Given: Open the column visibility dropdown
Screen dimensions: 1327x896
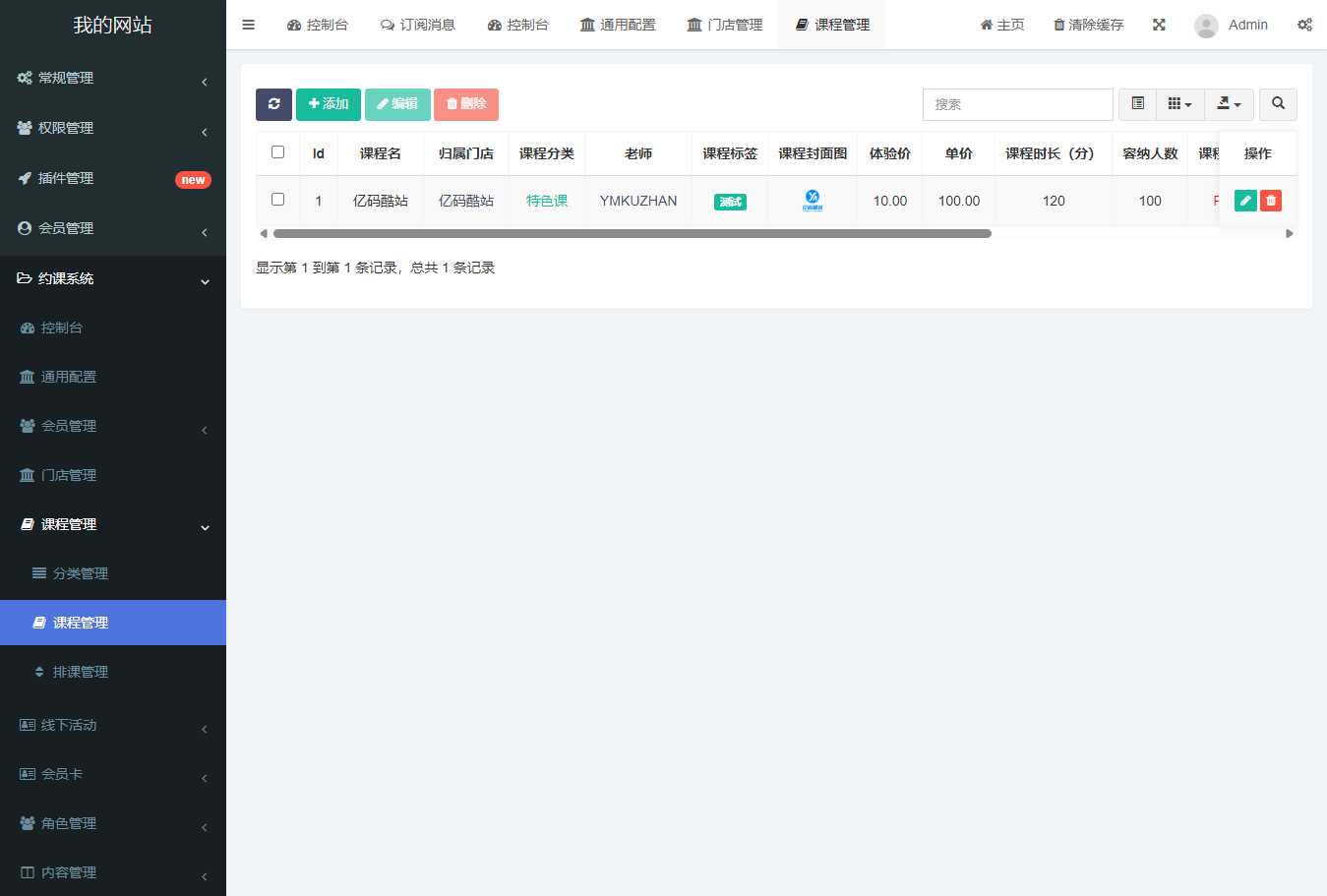Looking at the screenshot, I should (1179, 104).
